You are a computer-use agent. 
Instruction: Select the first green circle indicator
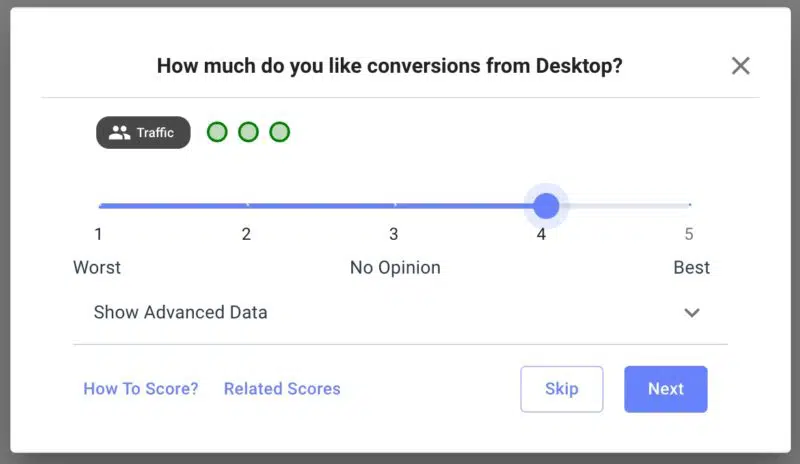[217, 132]
